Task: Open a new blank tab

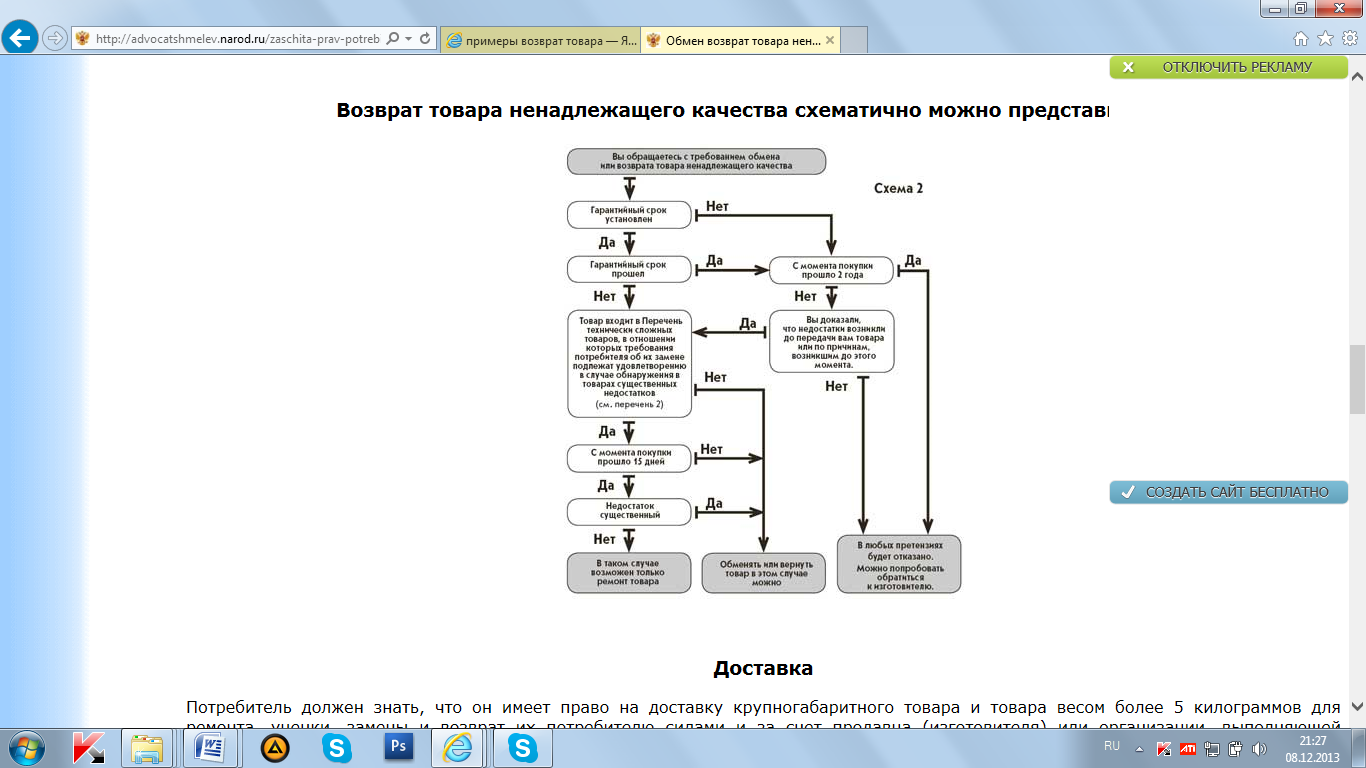Action: tap(854, 40)
